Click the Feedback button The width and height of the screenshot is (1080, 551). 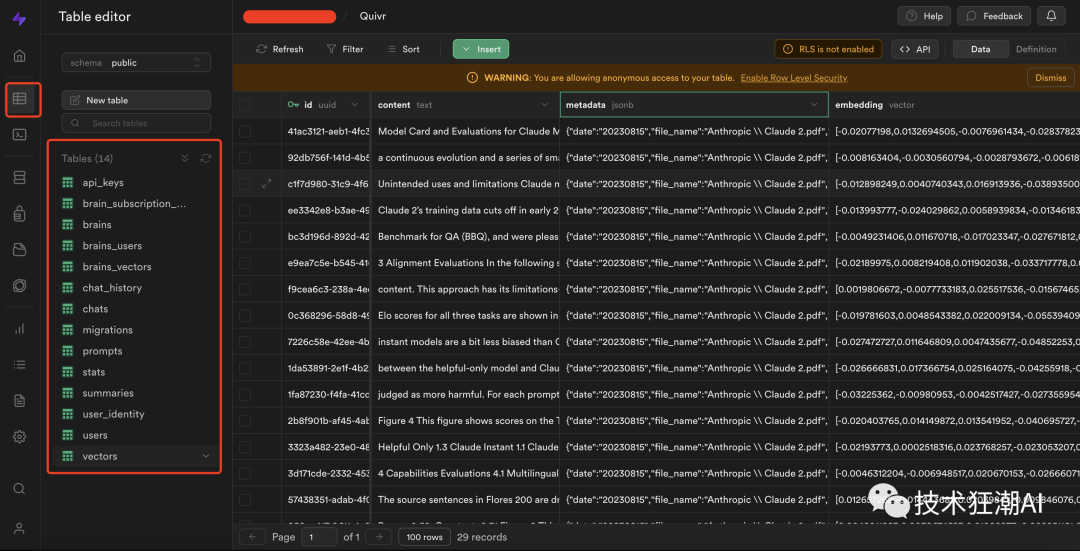[994, 16]
